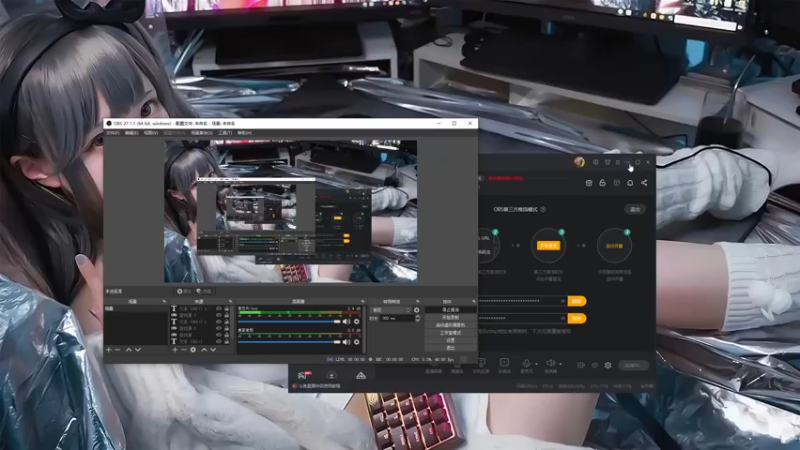Move the source down with the sources down arrow
The height and width of the screenshot is (450, 800).
pyautogui.click(x=213, y=350)
